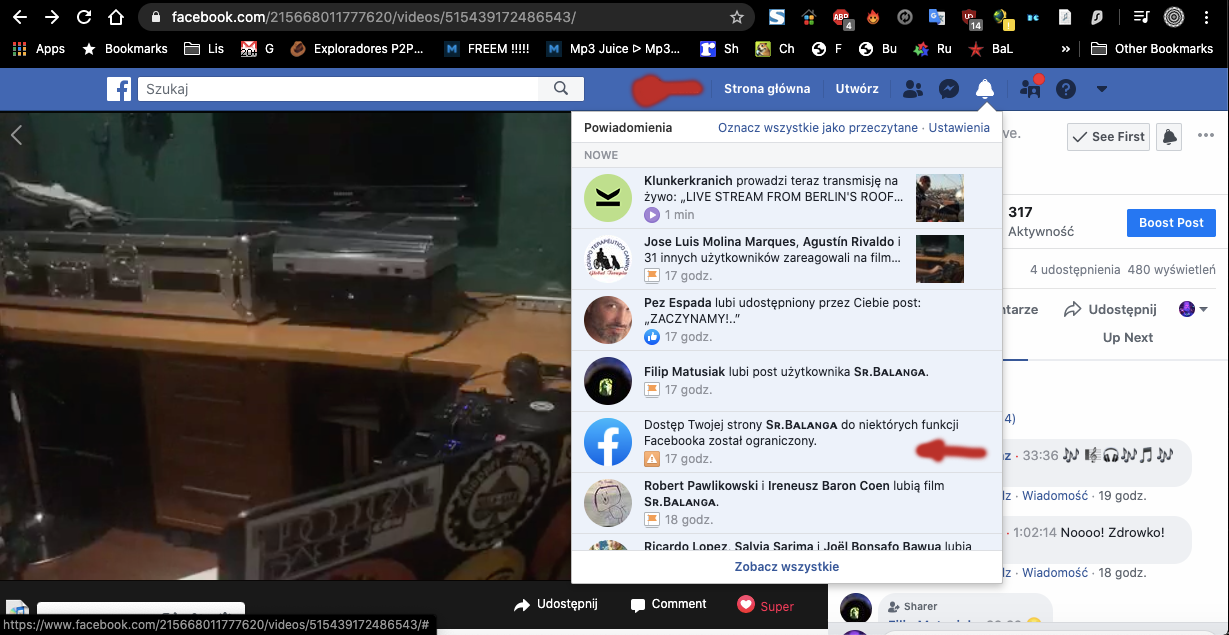Image resolution: width=1229 pixels, height=635 pixels.
Task: Open the media control playlist extension icon
Action: [x=1143, y=17]
